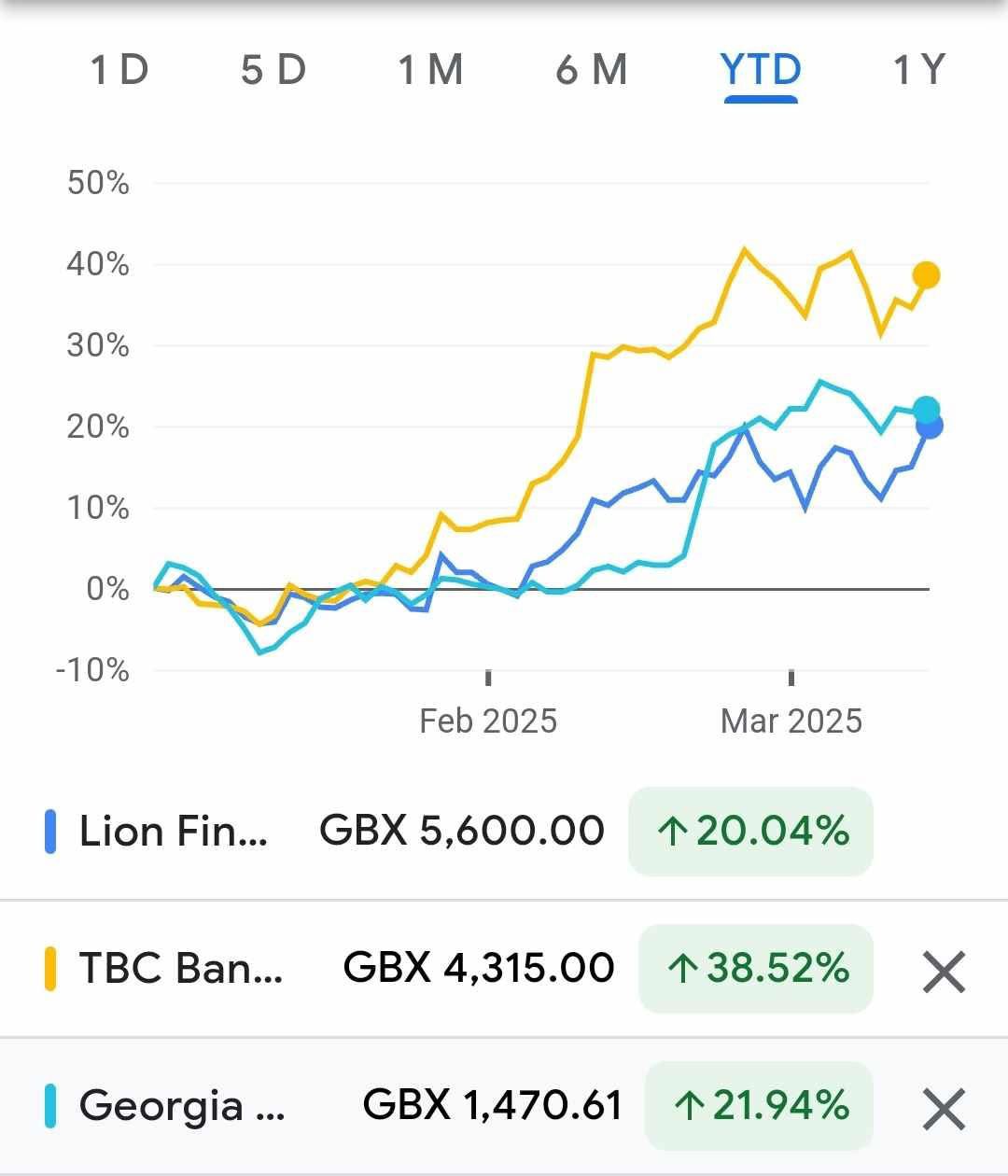
Task: Click the cyan Georgia Capital endpoint dot
Action: tap(927, 409)
